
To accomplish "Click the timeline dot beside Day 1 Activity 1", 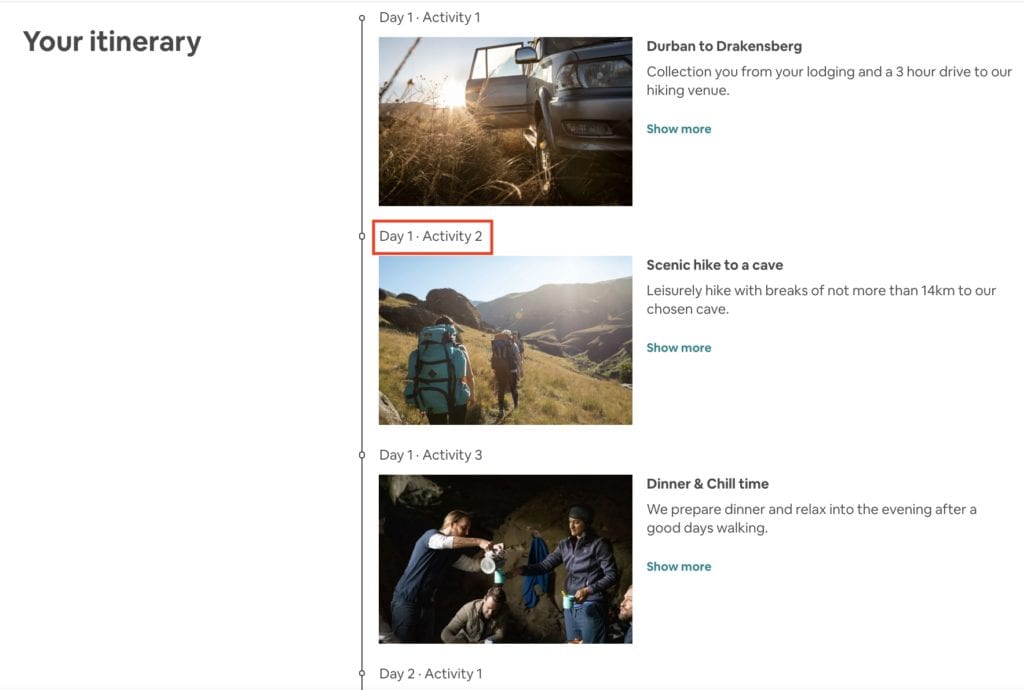I will (362, 16).
